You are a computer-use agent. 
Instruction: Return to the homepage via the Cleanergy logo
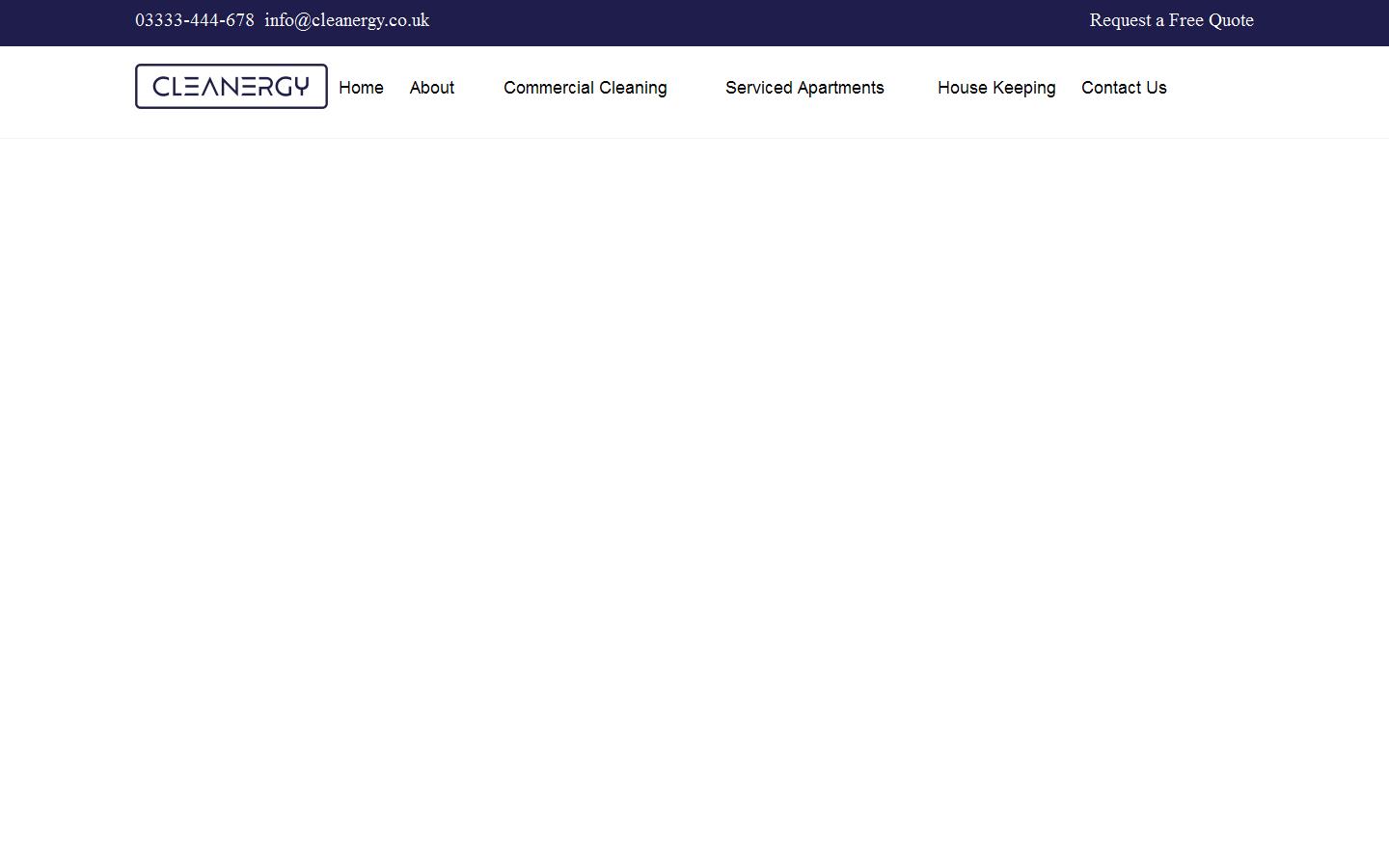[x=231, y=87]
